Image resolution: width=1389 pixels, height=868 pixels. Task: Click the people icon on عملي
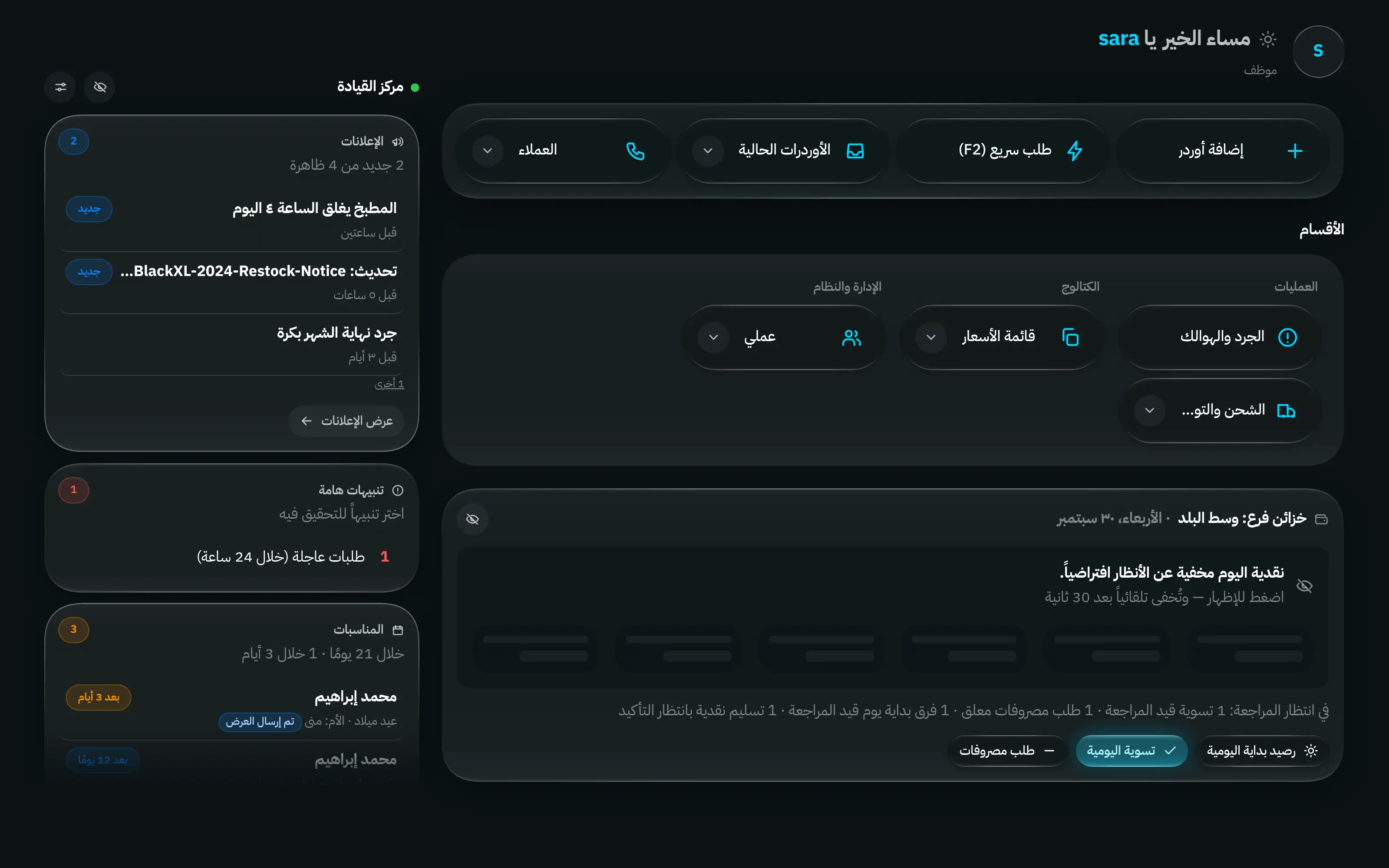tap(851, 338)
